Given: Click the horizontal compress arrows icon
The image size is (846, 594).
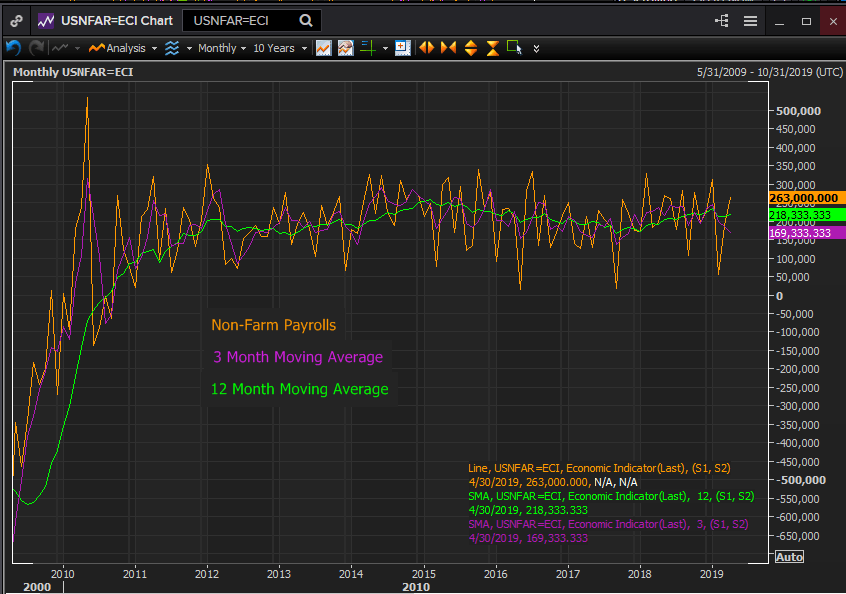Looking at the screenshot, I should [x=448, y=48].
